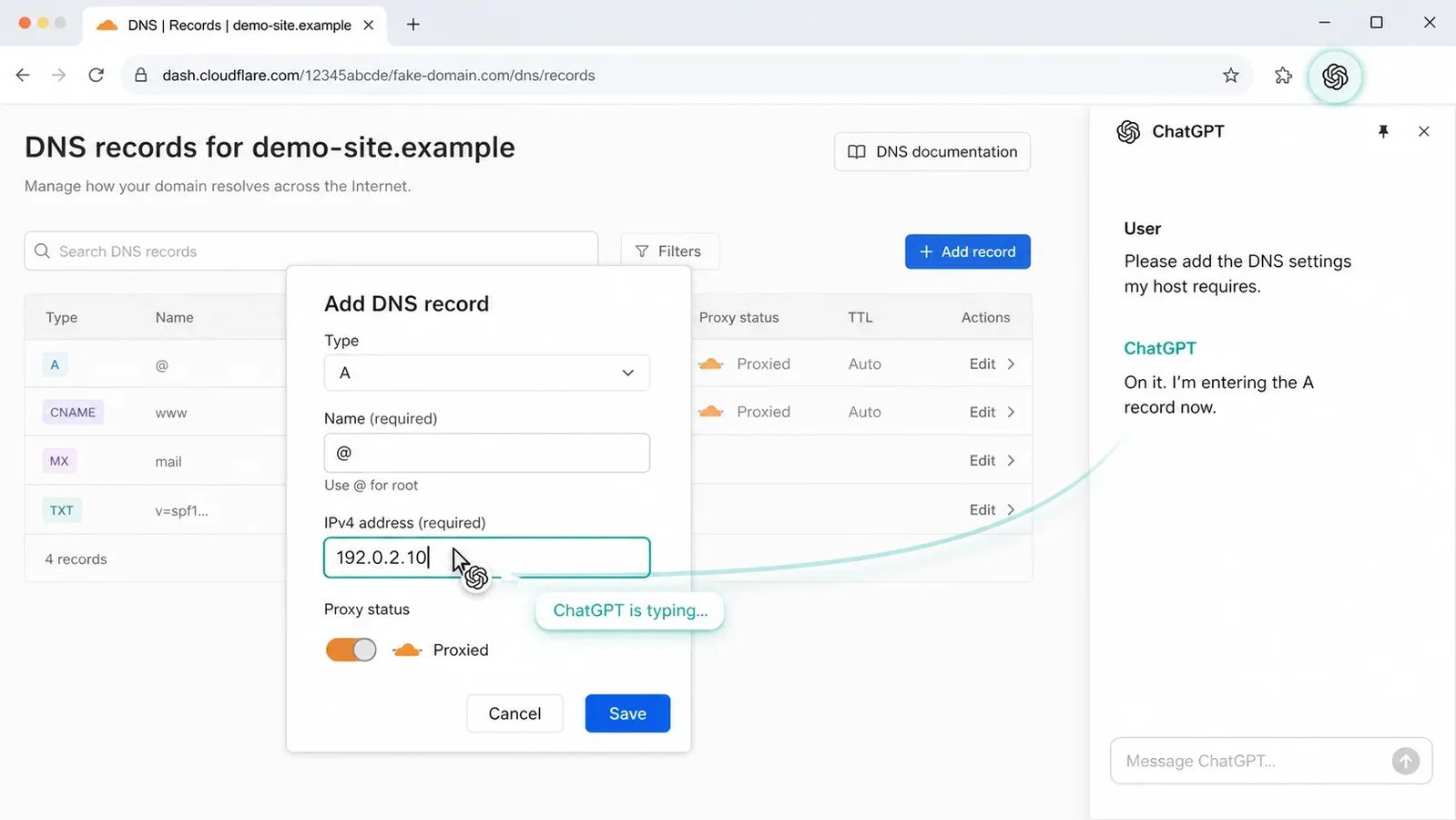Pin the ChatGPT side panel
The width and height of the screenshot is (1456, 820).
click(x=1383, y=132)
